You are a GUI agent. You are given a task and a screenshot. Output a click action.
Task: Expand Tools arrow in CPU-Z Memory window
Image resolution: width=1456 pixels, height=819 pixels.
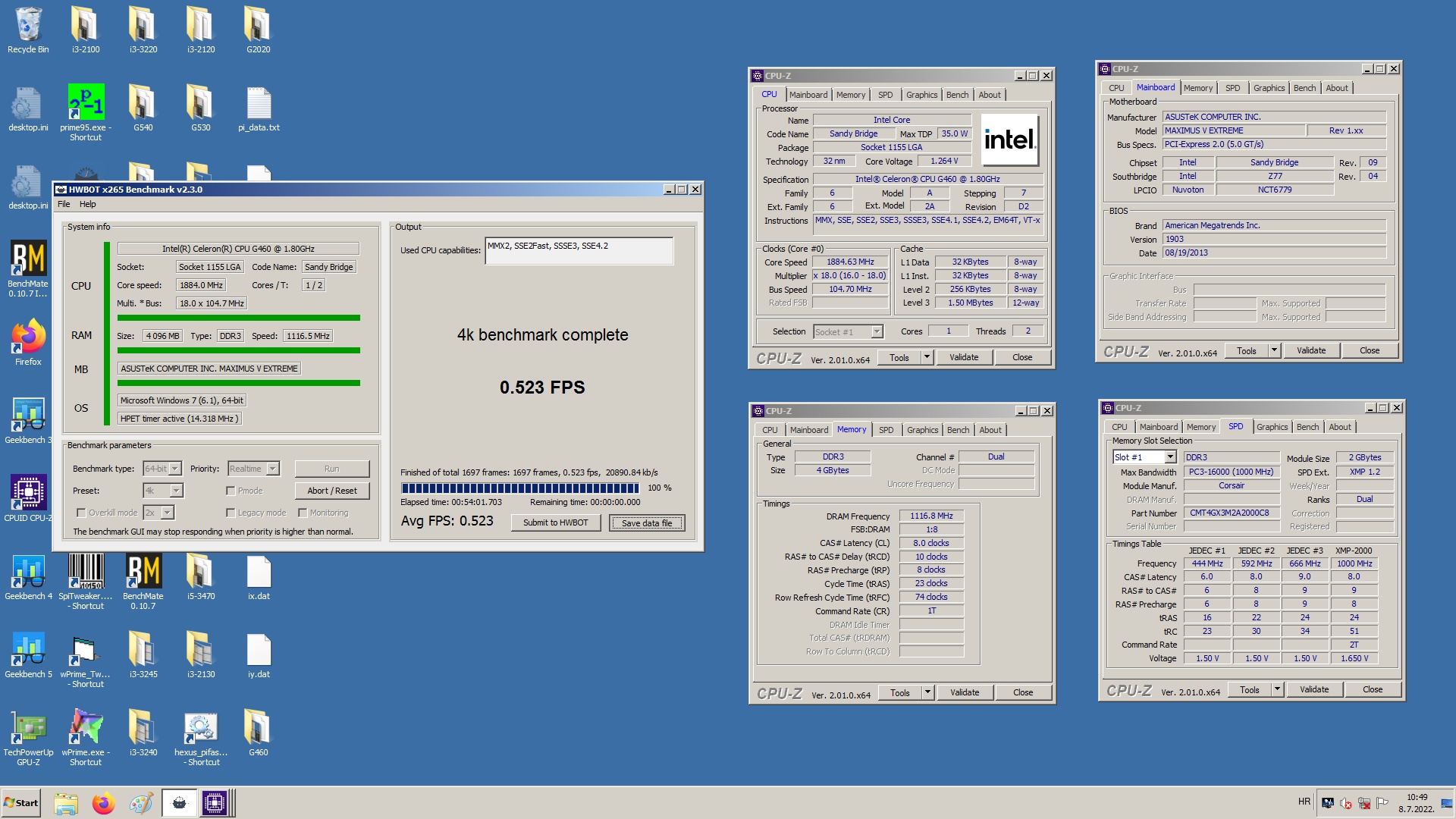click(x=927, y=692)
